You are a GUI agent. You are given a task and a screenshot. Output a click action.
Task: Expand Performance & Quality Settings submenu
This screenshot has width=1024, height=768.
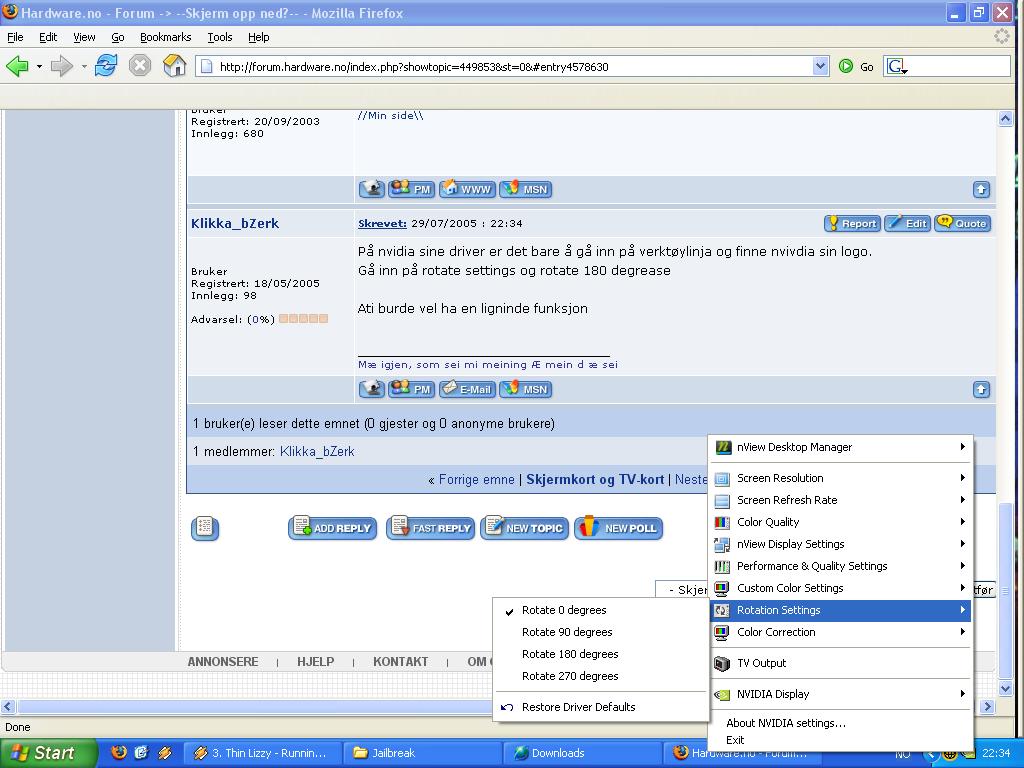[x=841, y=566]
